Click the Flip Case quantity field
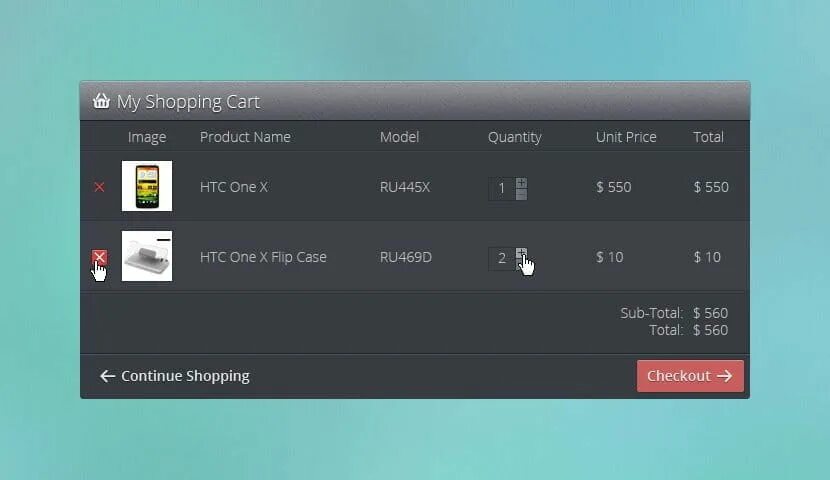Viewport: 830px width, 480px height. click(501, 258)
